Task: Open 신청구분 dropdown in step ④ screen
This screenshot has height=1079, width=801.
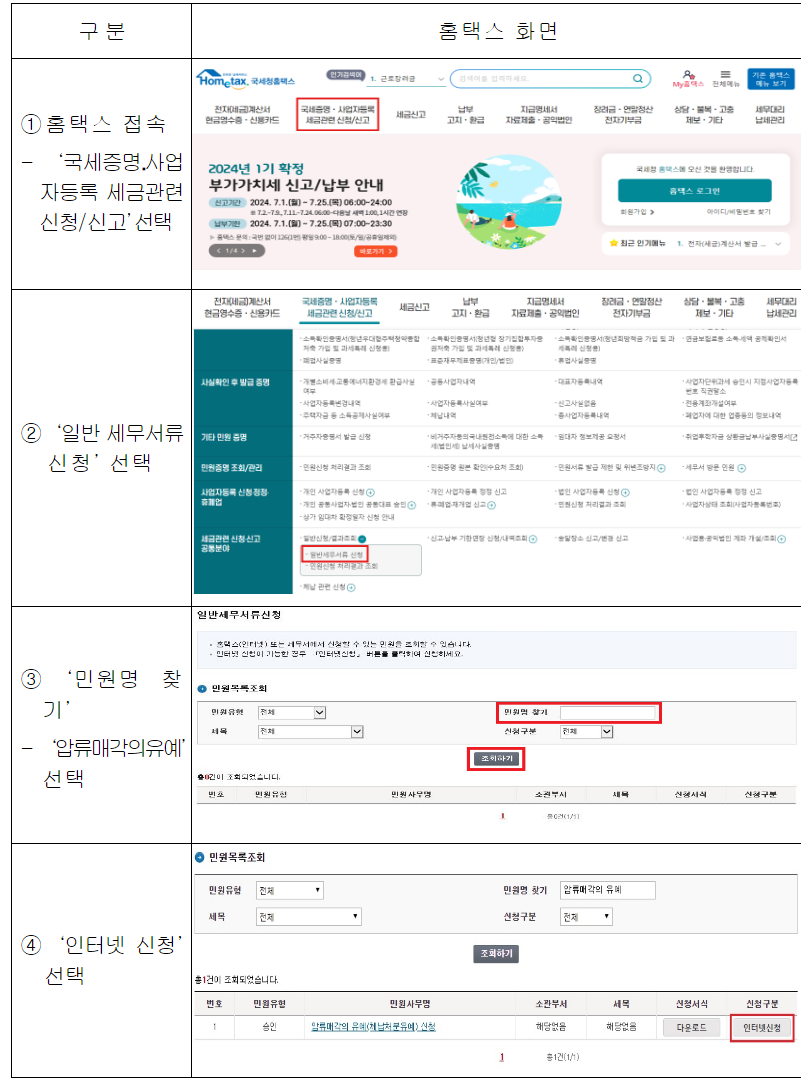Action: [586, 917]
